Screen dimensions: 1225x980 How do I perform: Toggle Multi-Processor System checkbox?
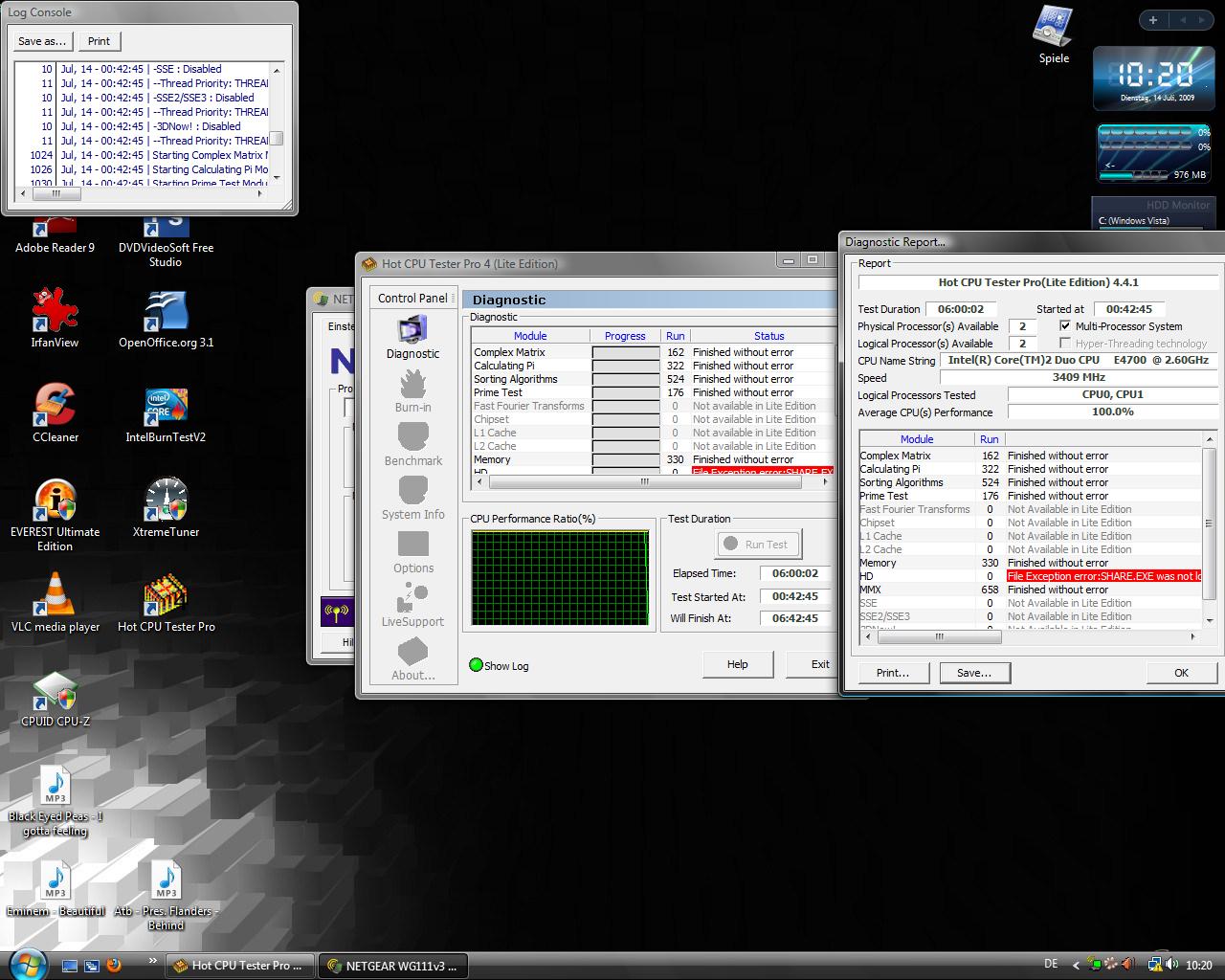(x=1065, y=326)
